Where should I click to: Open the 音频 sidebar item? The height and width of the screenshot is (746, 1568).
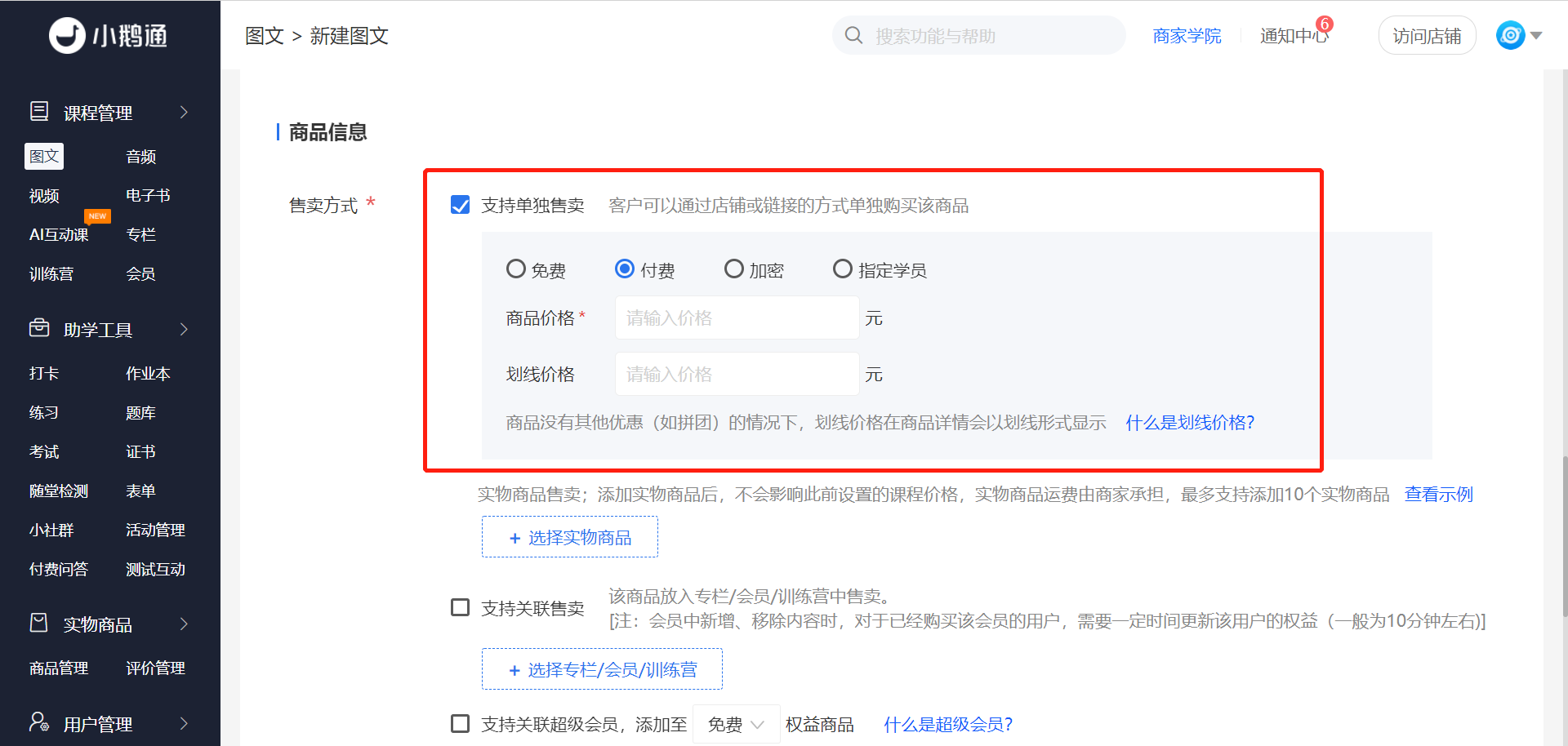click(141, 156)
